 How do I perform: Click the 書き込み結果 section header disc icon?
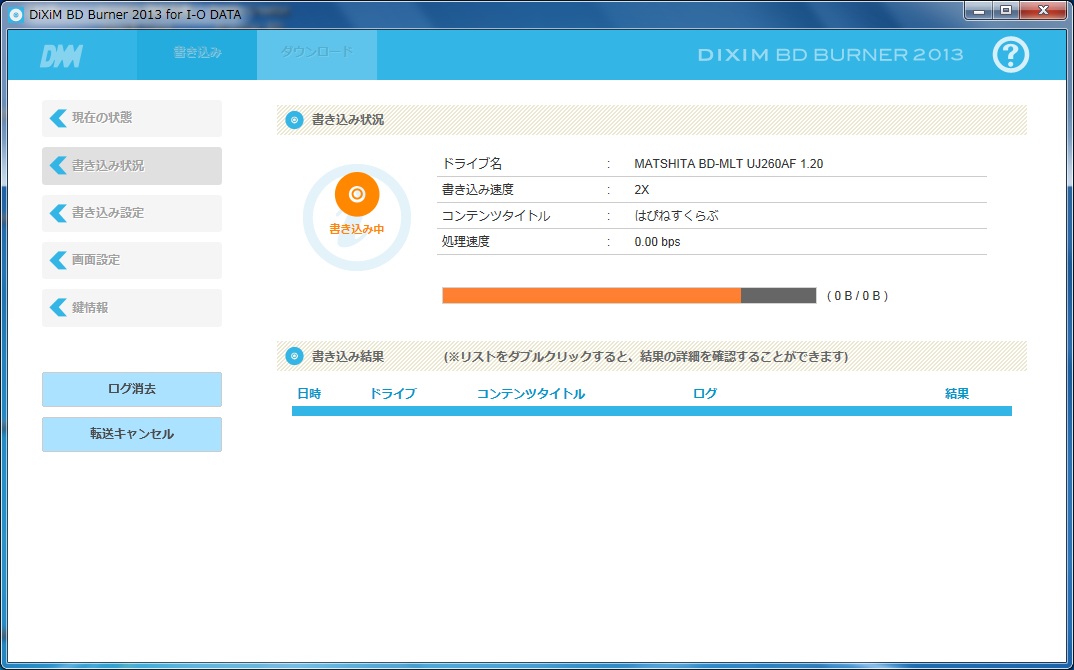tap(294, 356)
